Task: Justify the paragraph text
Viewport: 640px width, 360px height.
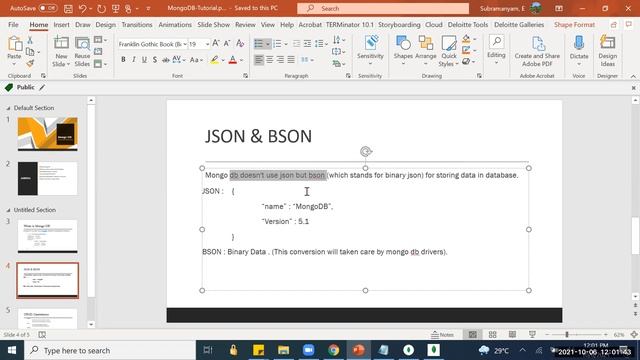Action: point(291,60)
